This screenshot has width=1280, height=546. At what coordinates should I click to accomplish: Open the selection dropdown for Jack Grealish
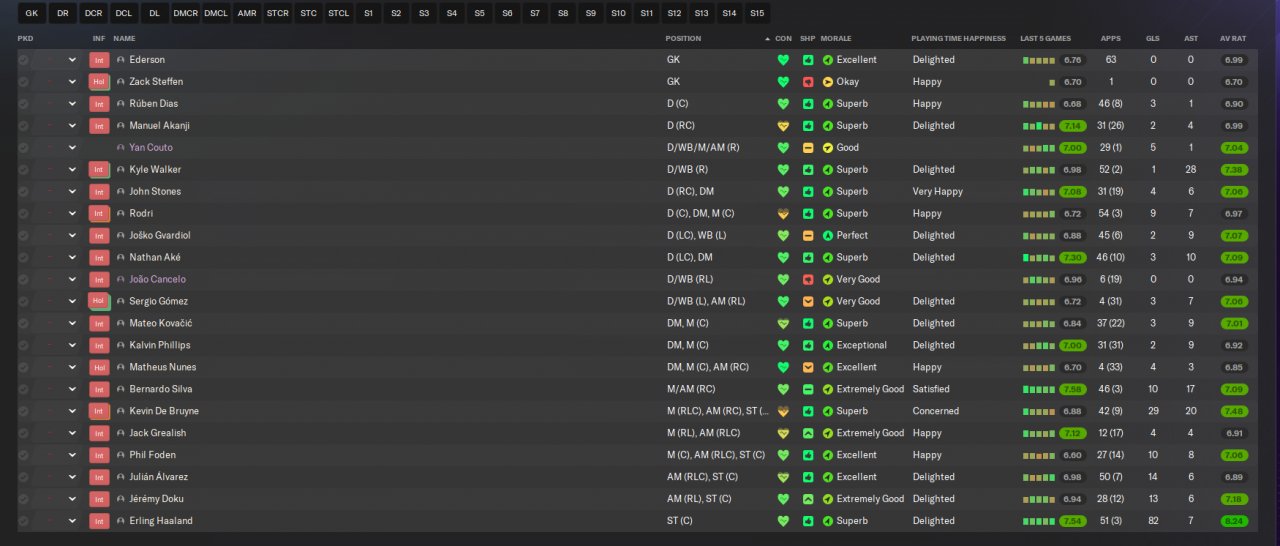[x=72, y=434]
